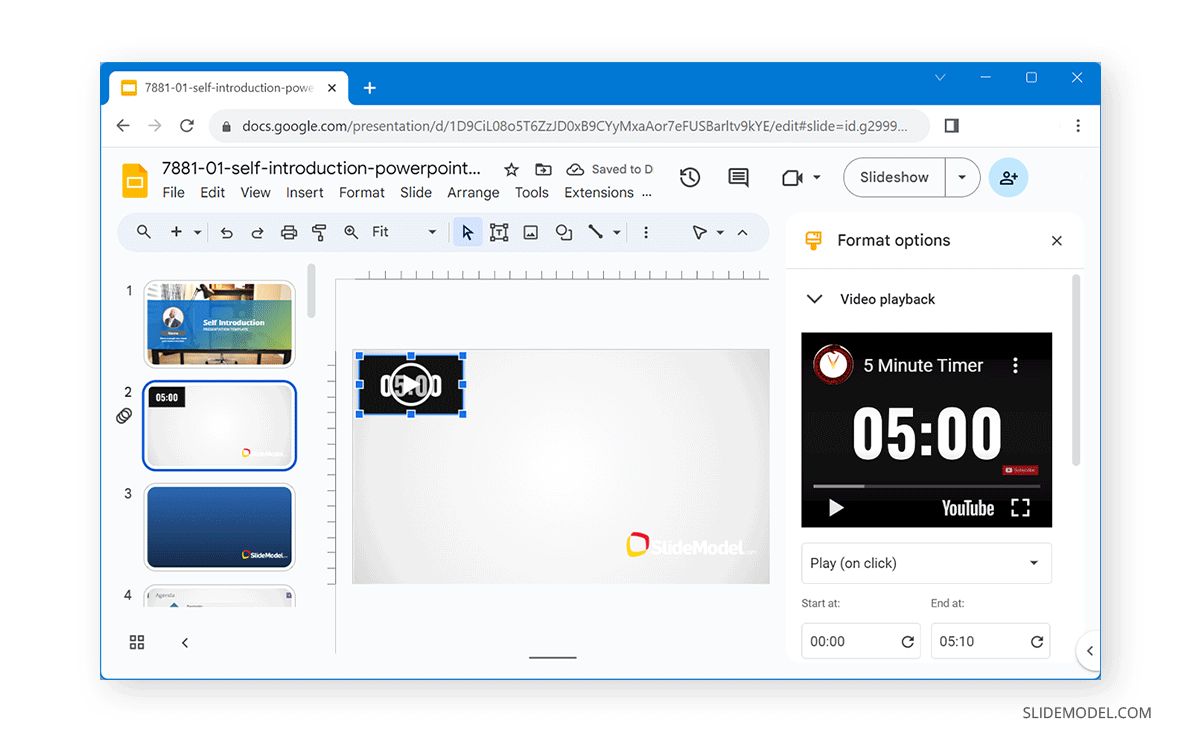Select the text box tool
1200x743 pixels.
pyautogui.click(x=499, y=232)
